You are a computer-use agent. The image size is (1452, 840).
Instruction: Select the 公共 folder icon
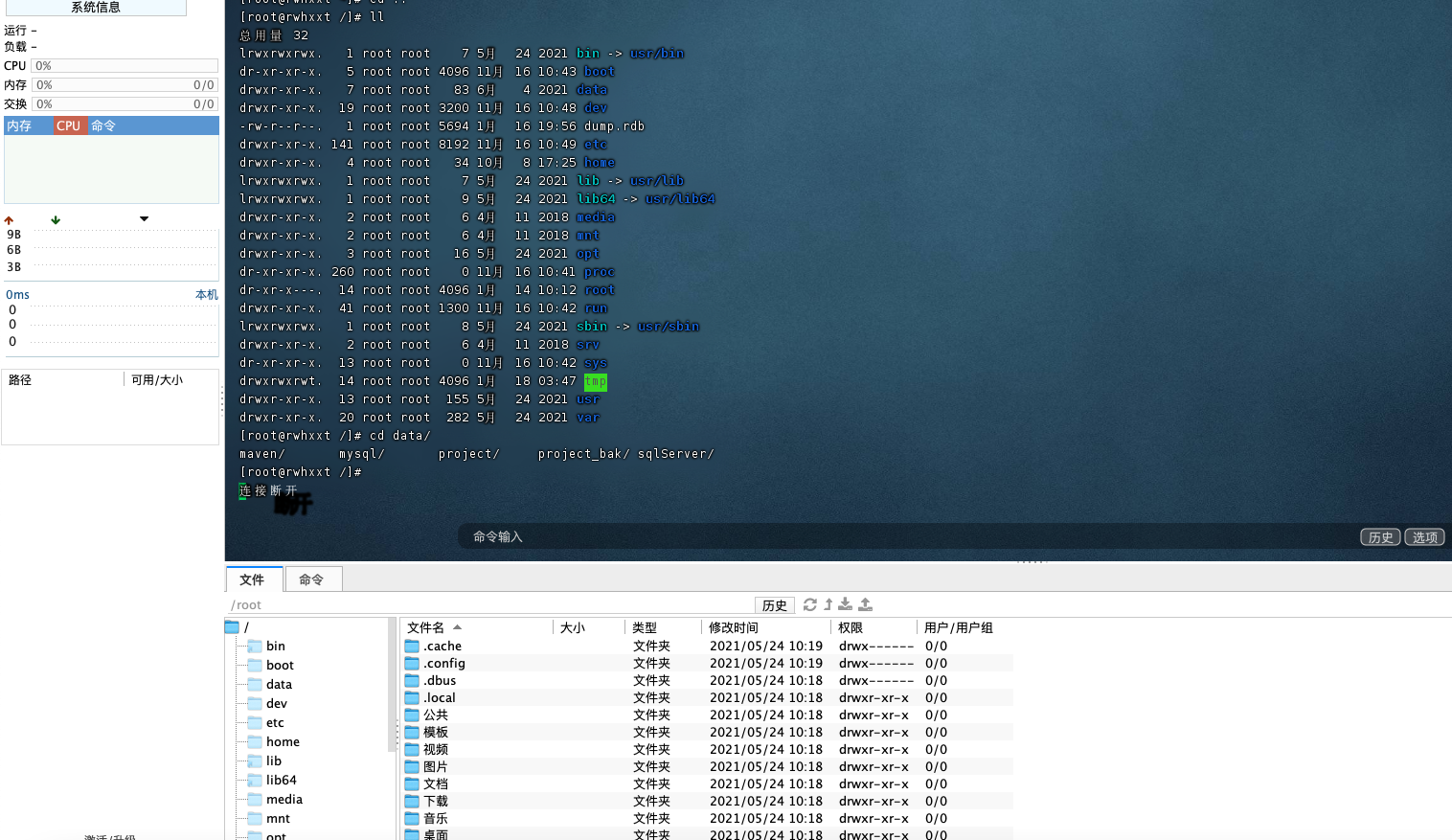point(412,715)
